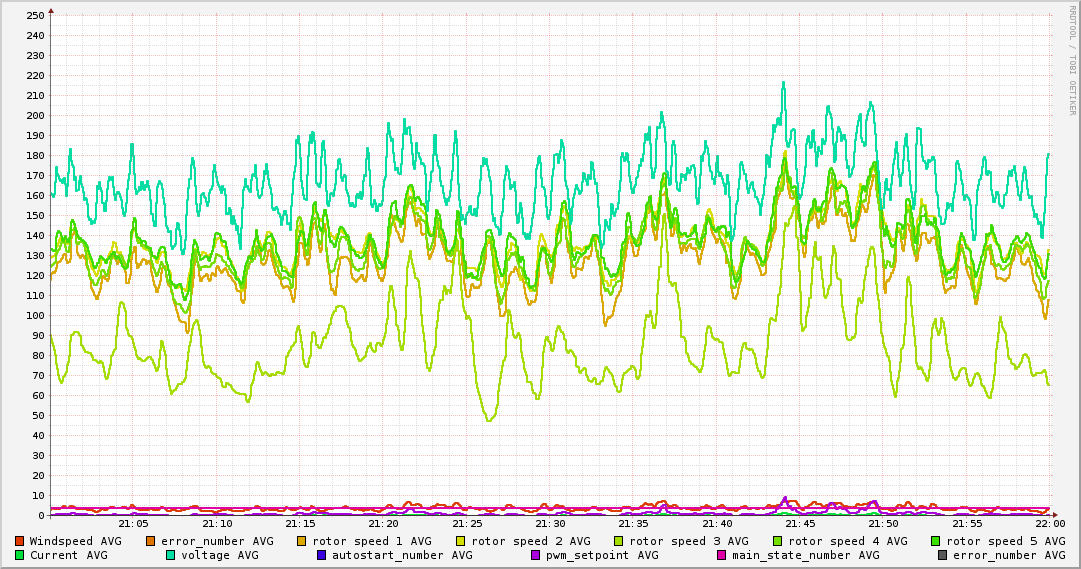Select 'error_number AVG' text beside orange swatch
Screen dimensions: 1081x569
click(x=217, y=542)
